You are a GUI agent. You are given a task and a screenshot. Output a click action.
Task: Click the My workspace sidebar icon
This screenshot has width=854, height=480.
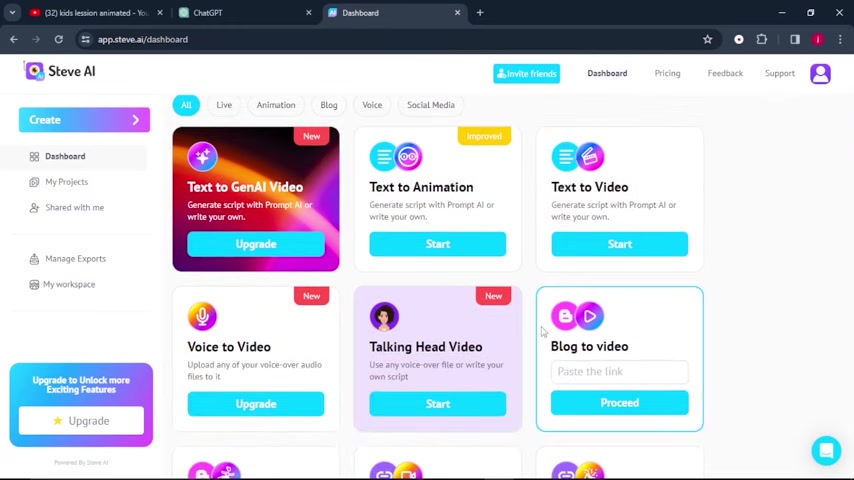point(34,284)
